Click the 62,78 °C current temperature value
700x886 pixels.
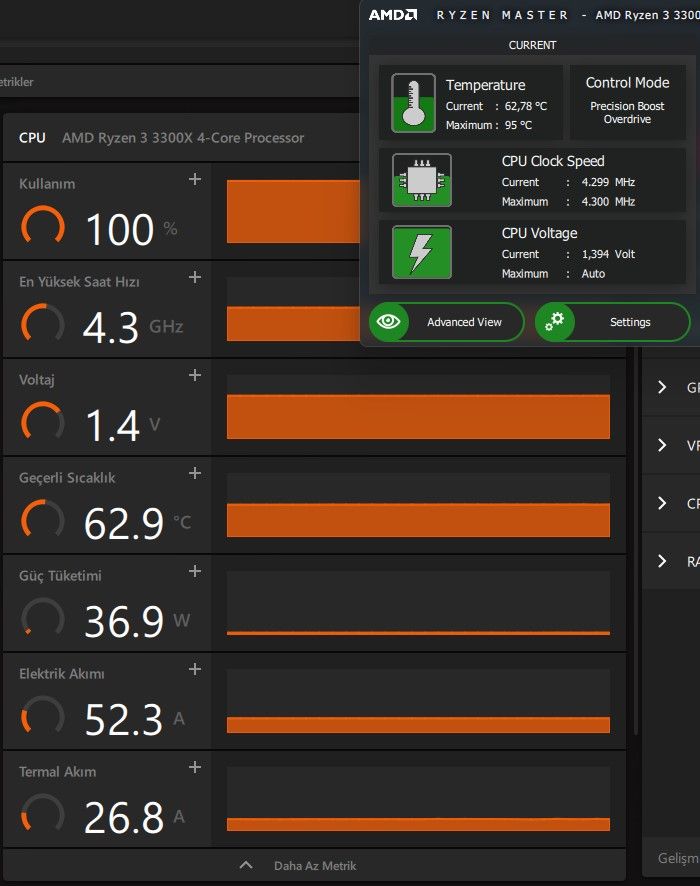coord(526,106)
